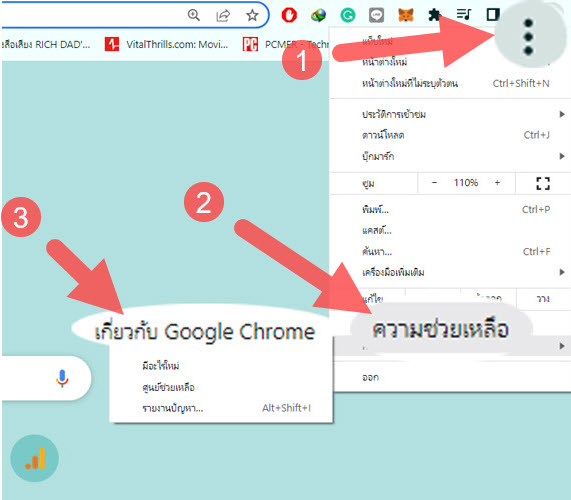Click the share page icon in address bar

[223, 15]
